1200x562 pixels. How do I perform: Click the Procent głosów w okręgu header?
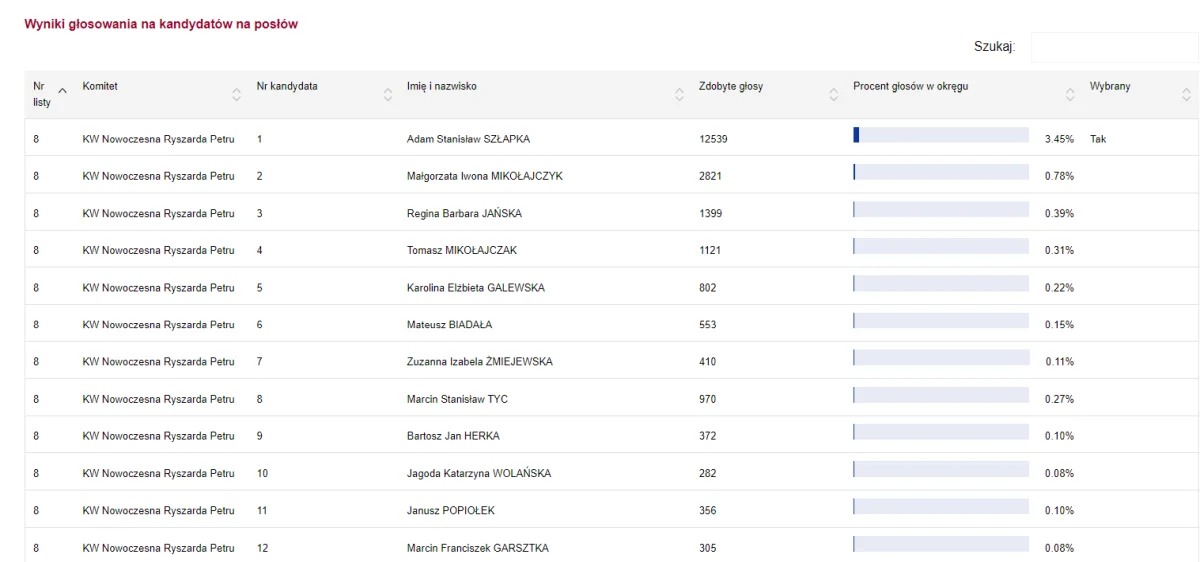(910, 86)
